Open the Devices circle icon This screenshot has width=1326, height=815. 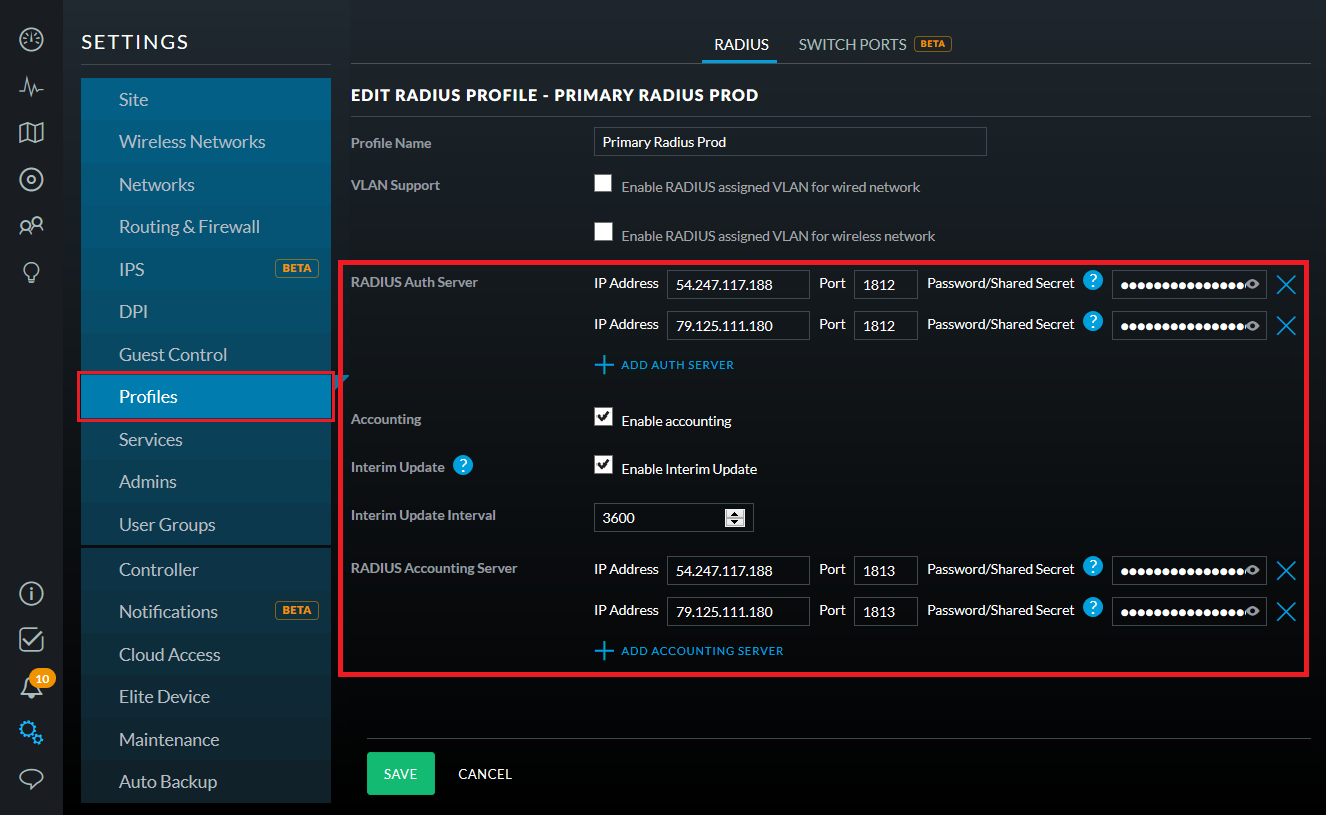31,180
